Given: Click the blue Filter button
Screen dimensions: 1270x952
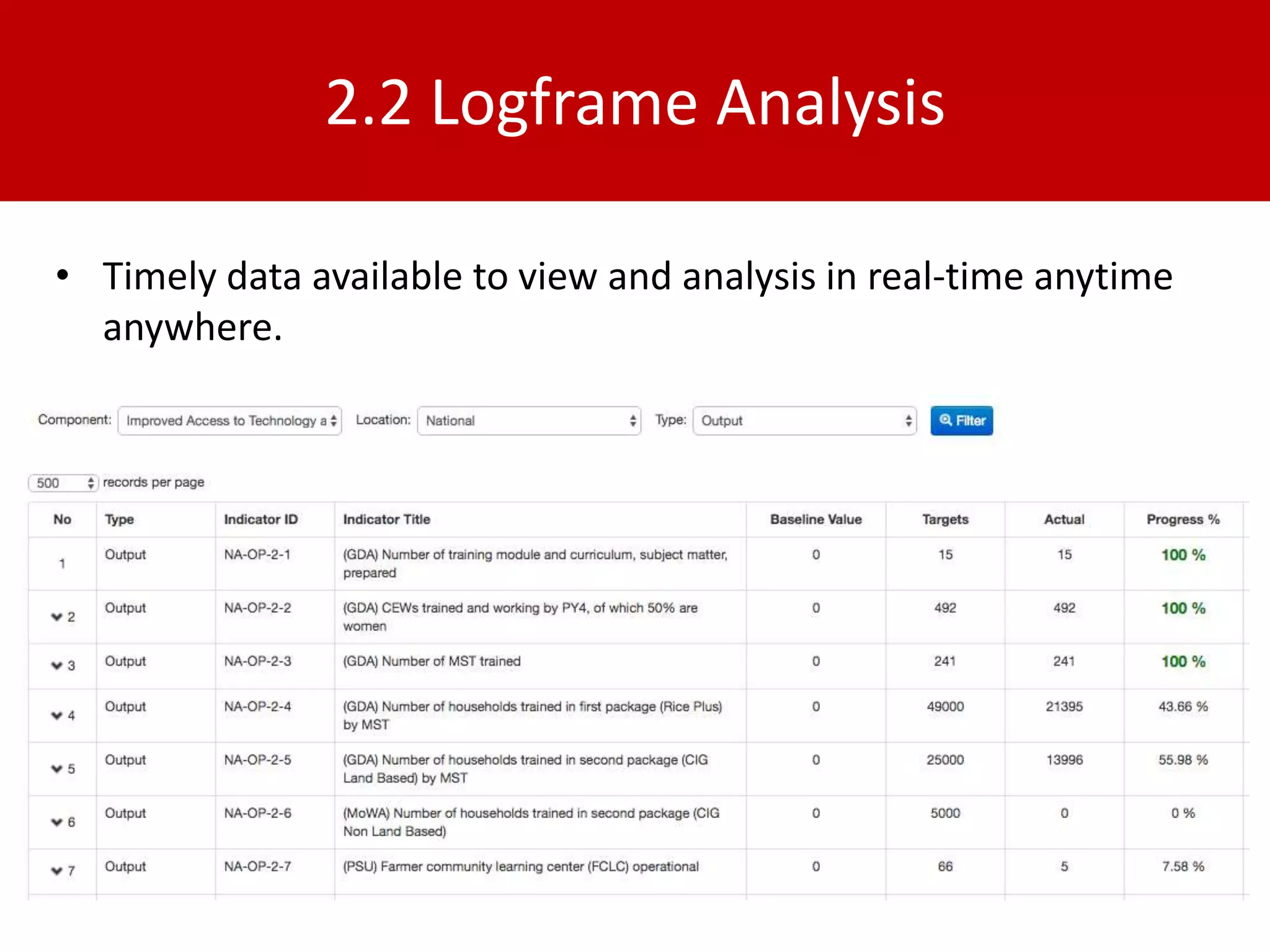Looking at the screenshot, I should [961, 421].
